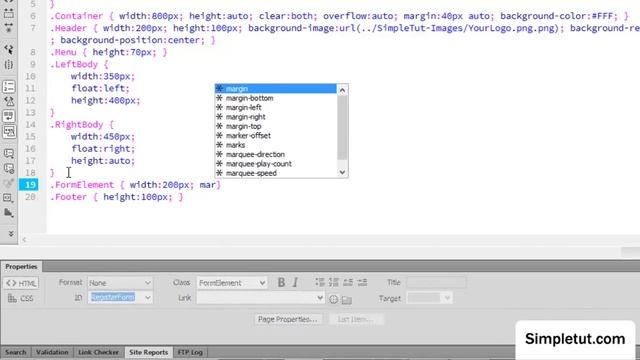Select margin-right in the code hint list
640x360 pixels.
[276, 117]
